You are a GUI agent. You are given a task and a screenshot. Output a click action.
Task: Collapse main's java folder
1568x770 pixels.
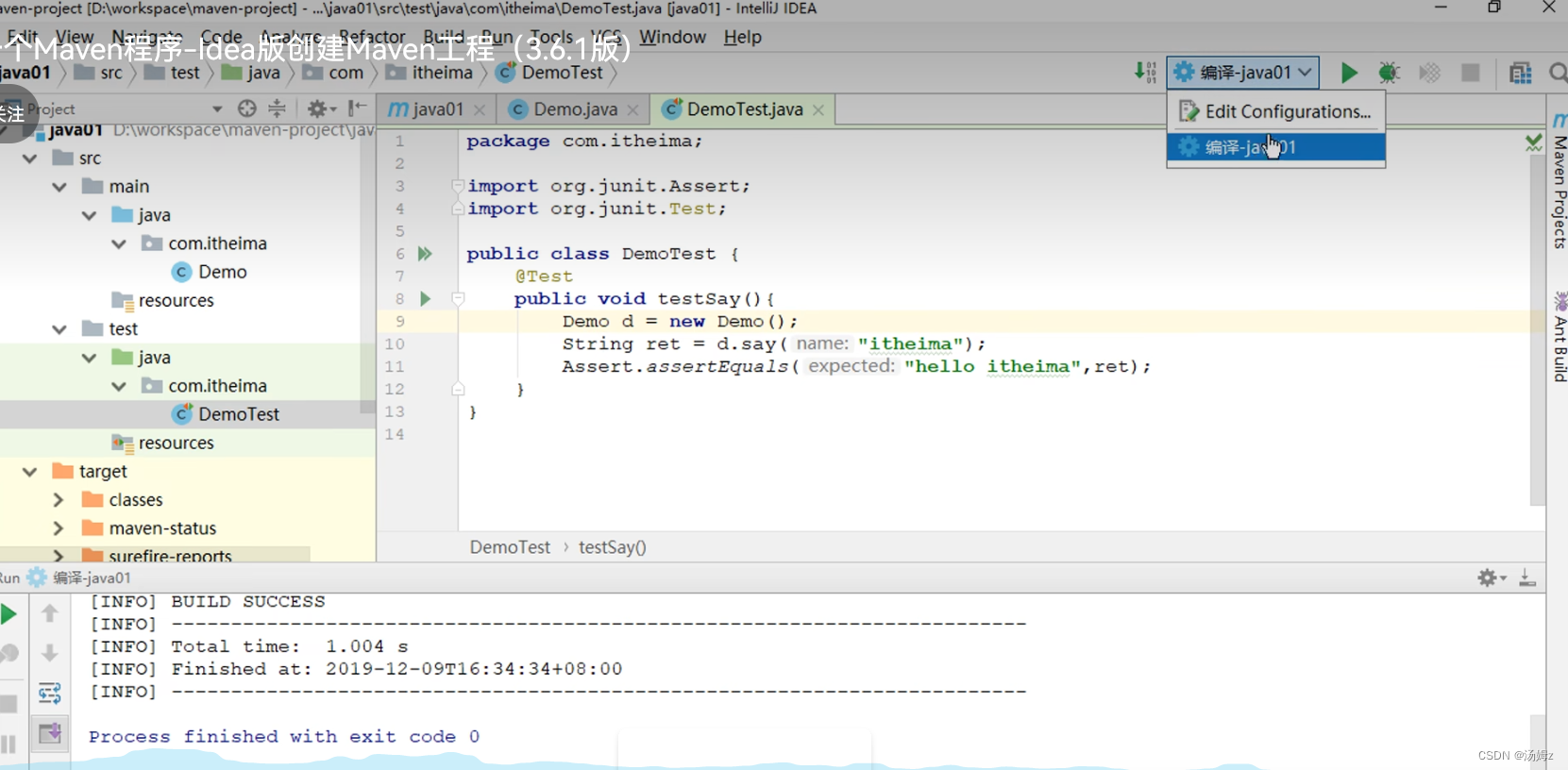click(90, 215)
